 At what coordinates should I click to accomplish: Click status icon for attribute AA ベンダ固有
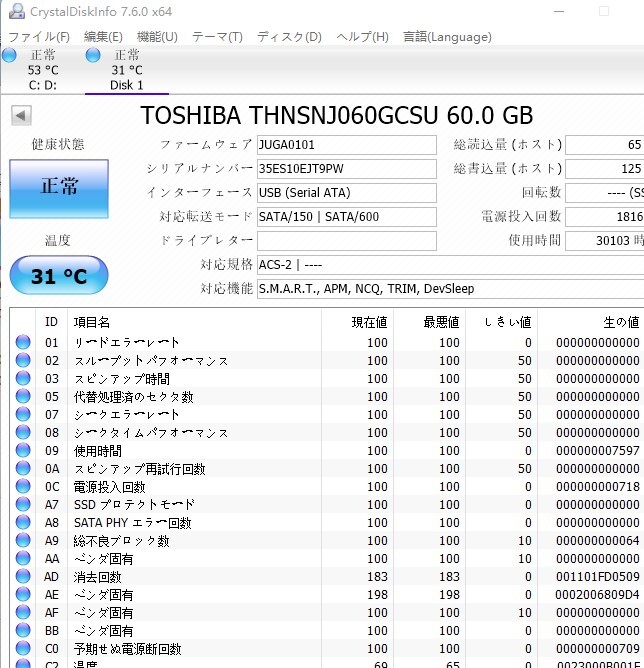[23, 558]
